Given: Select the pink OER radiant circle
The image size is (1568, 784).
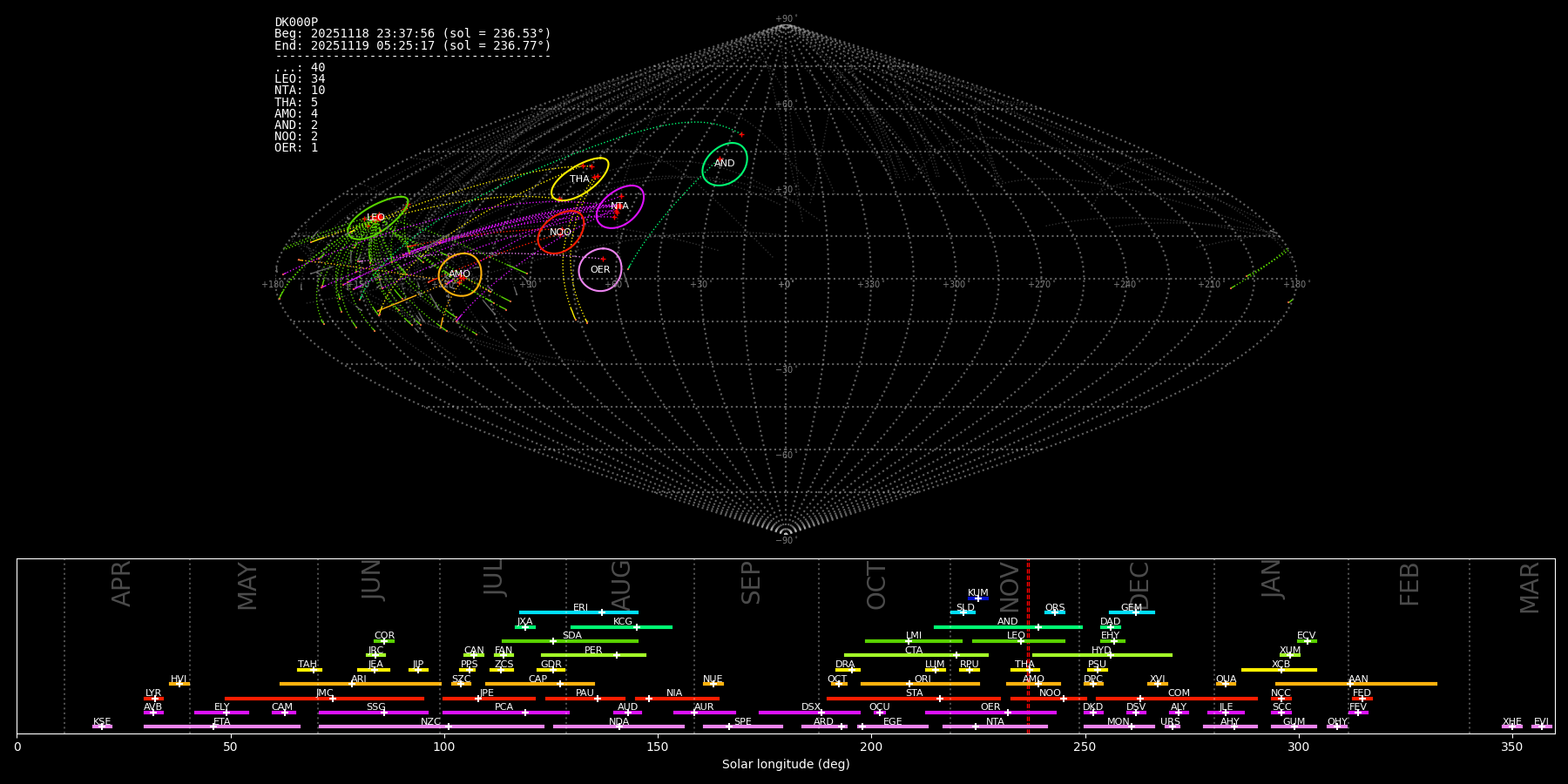Looking at the screenshot, I should [600, 270].
